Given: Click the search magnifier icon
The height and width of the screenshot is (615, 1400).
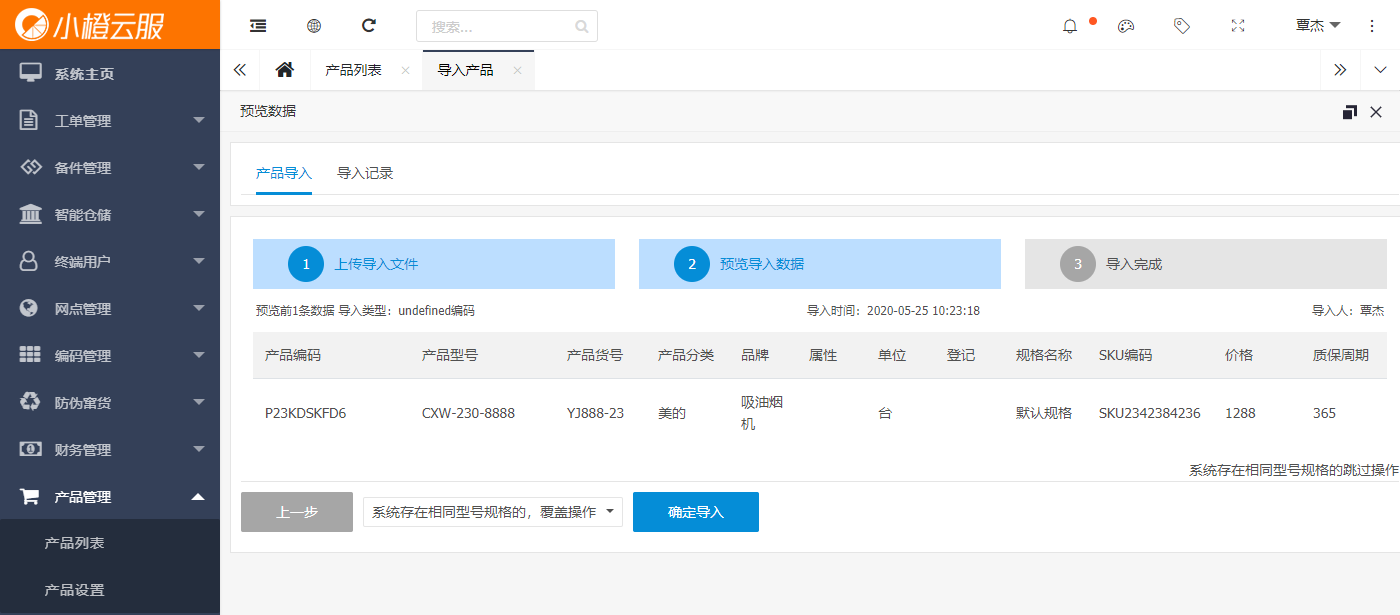Looking at the screenshot, I should tap(582, 27).
